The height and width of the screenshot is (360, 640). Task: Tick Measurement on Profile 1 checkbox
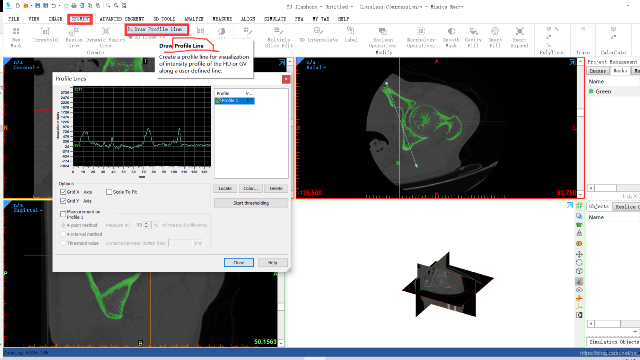(63, 214)
